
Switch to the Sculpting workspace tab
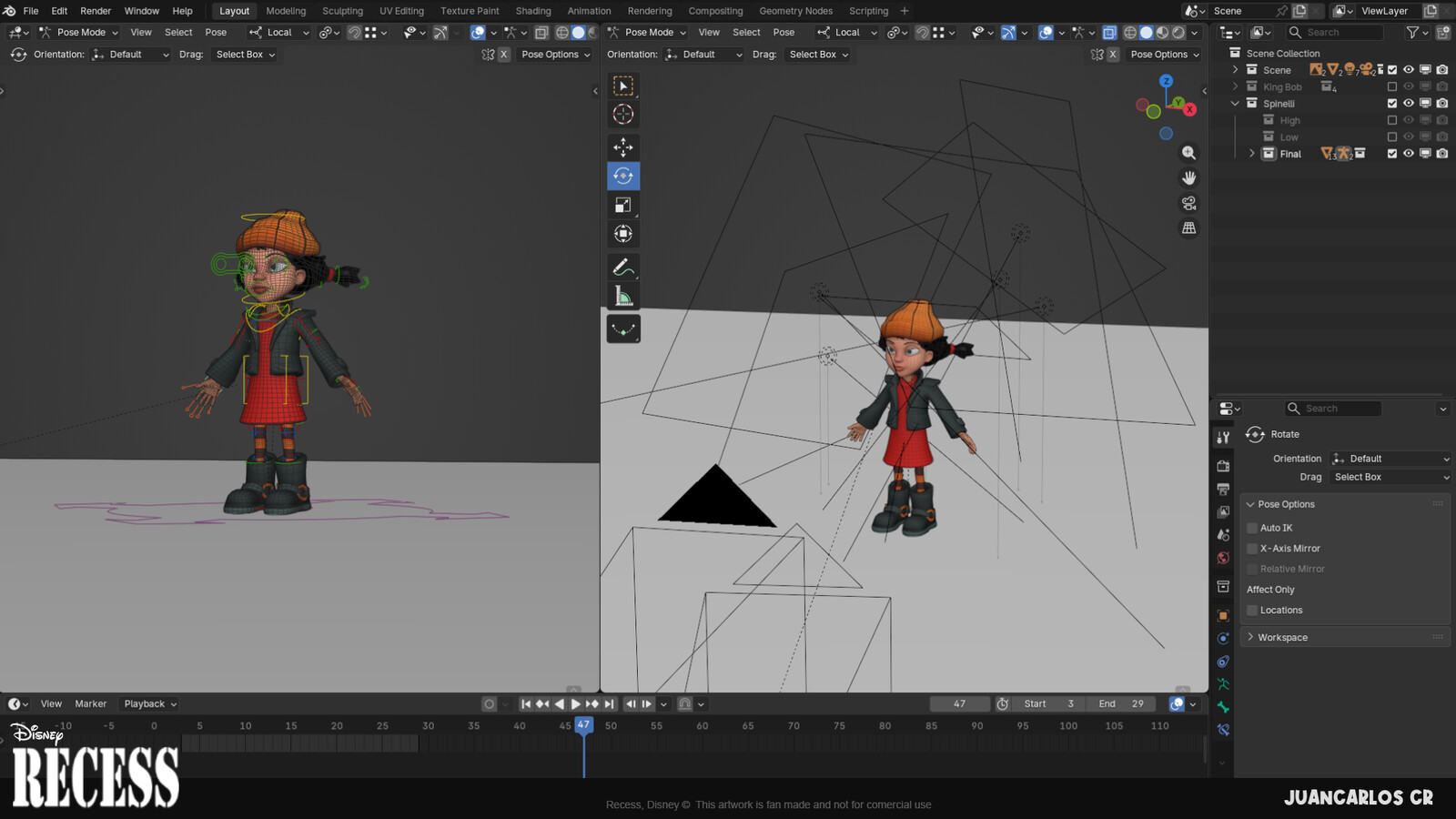pos(342,11)
